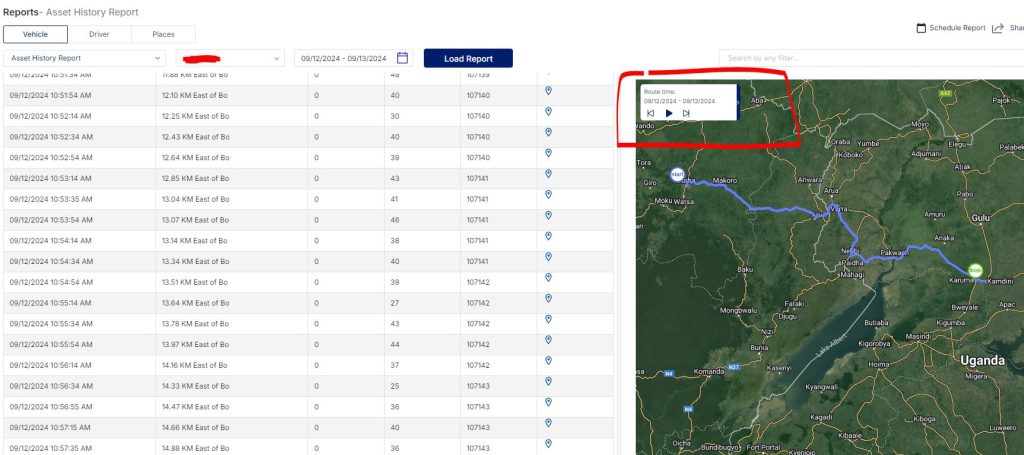Click the Share icon at top right
Screen dimensions: 1024x455
pyautogui.click(x=997, y=28)
